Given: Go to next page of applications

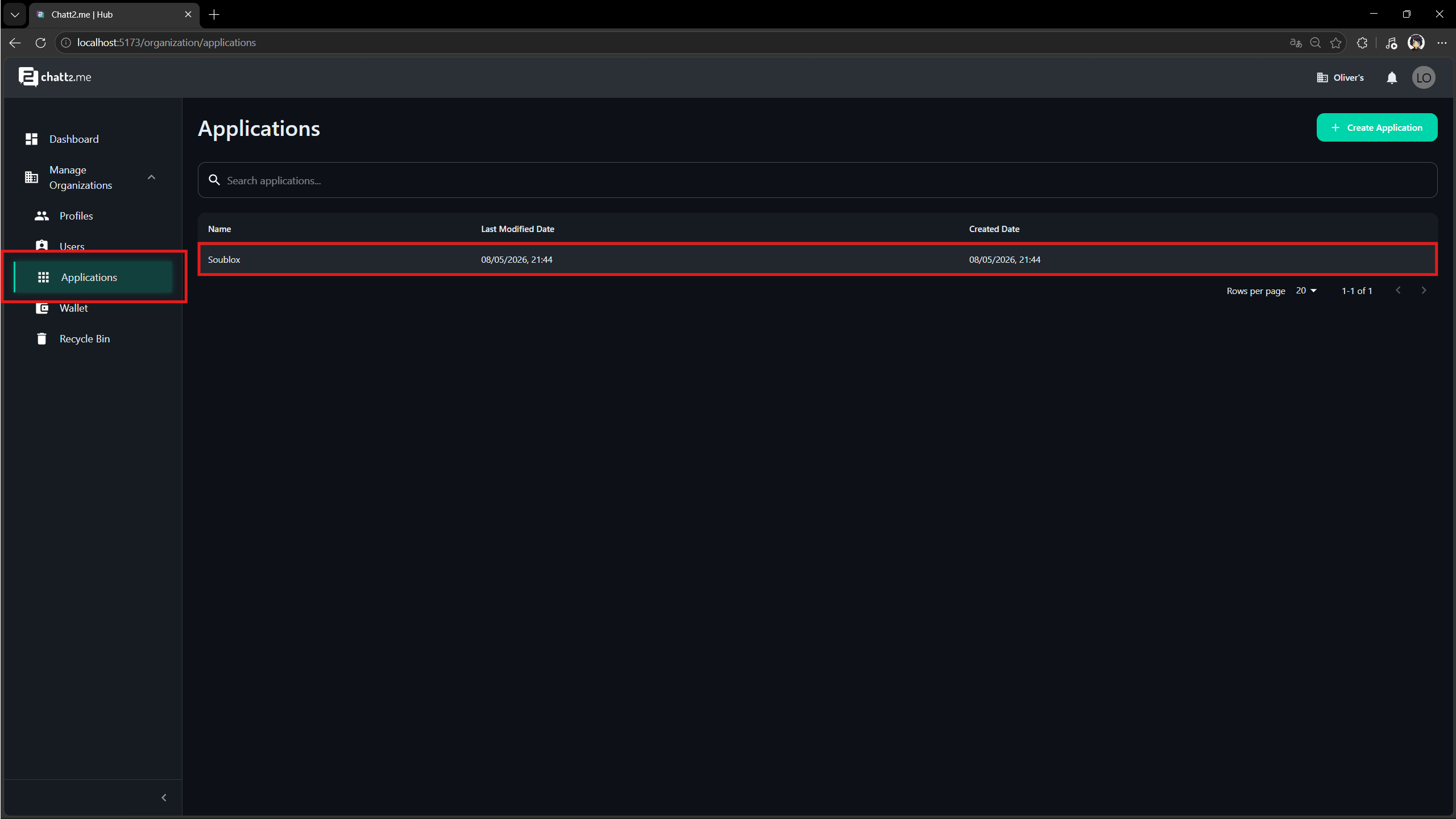Looking at the screenshot, I should point(1423,291).
